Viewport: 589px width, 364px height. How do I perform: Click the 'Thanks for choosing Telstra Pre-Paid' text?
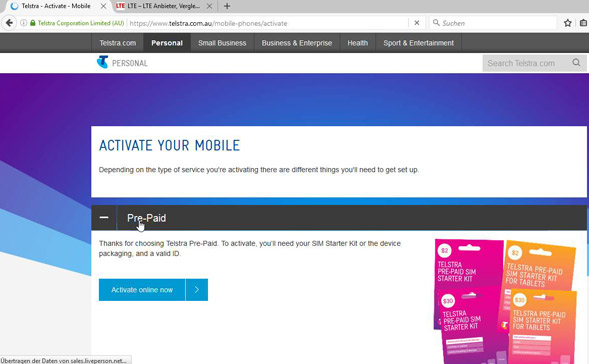[250, 248]
